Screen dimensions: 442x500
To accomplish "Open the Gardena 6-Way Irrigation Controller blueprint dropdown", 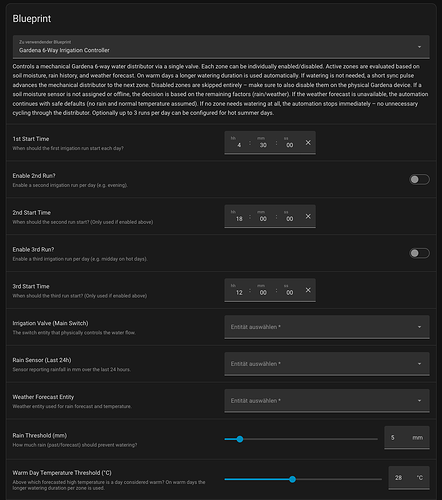I will (x=221, y=47).
